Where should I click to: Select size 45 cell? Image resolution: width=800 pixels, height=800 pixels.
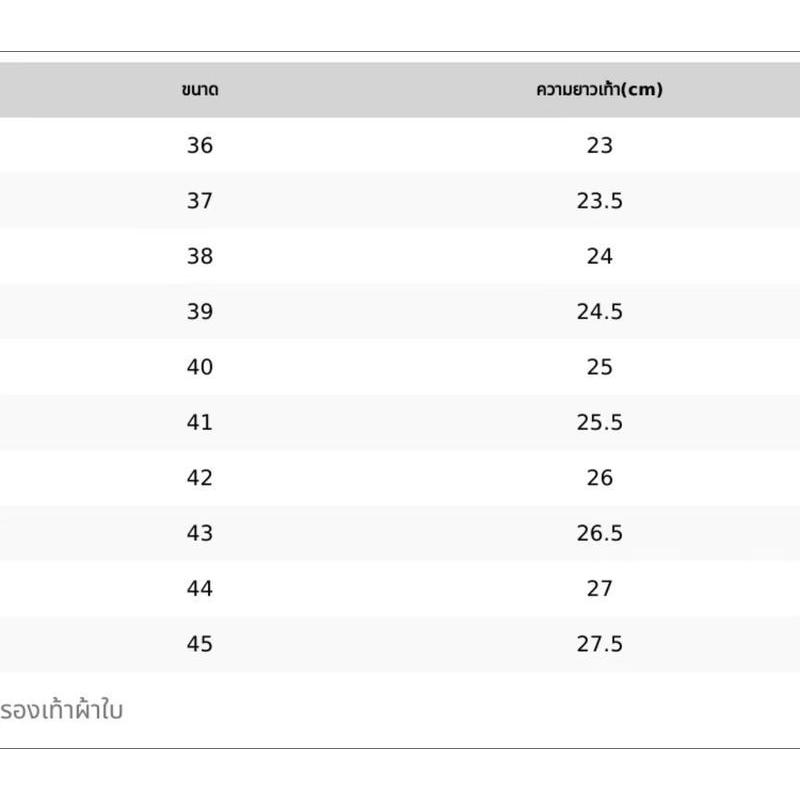(200, 644)
